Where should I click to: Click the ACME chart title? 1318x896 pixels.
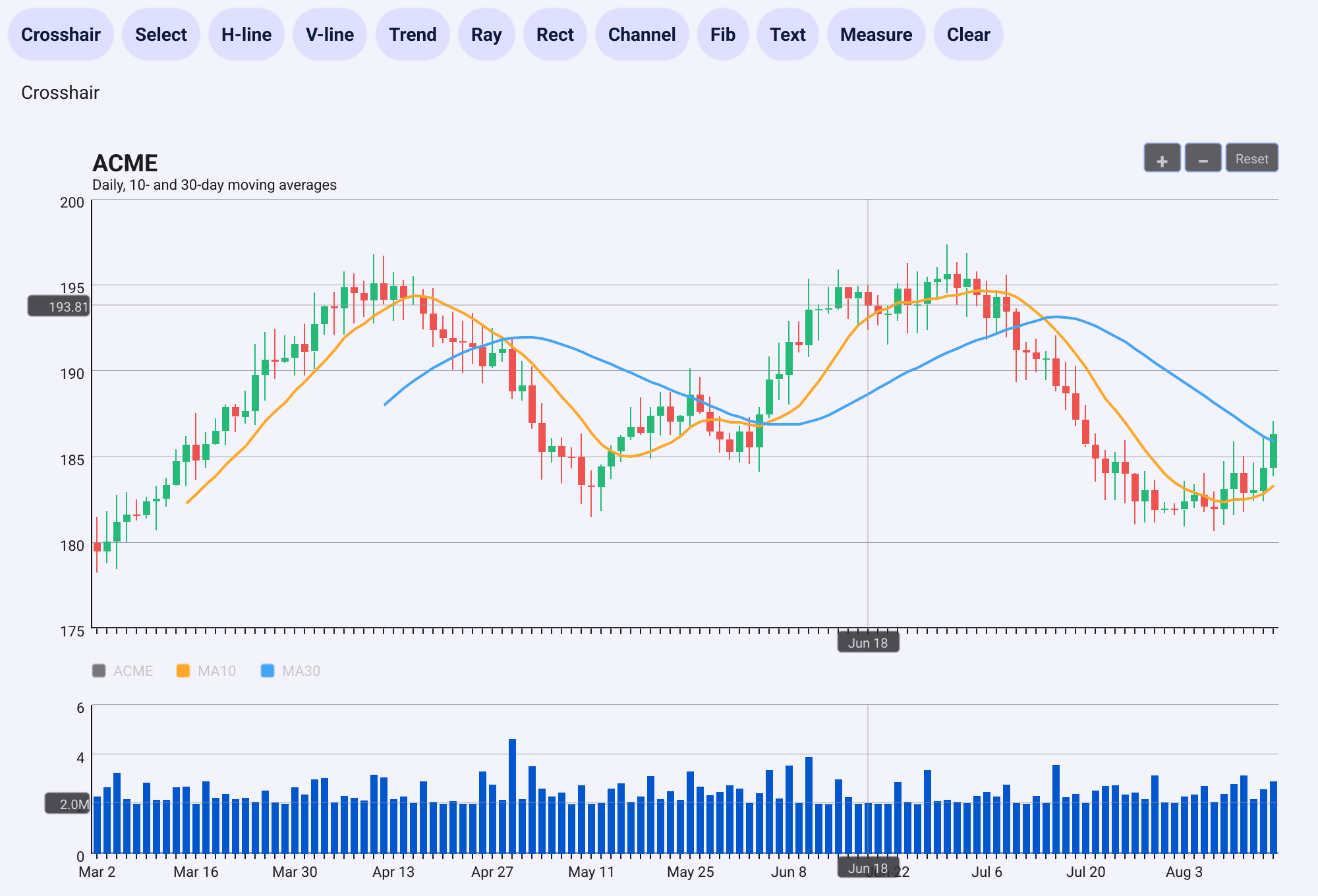125,163
